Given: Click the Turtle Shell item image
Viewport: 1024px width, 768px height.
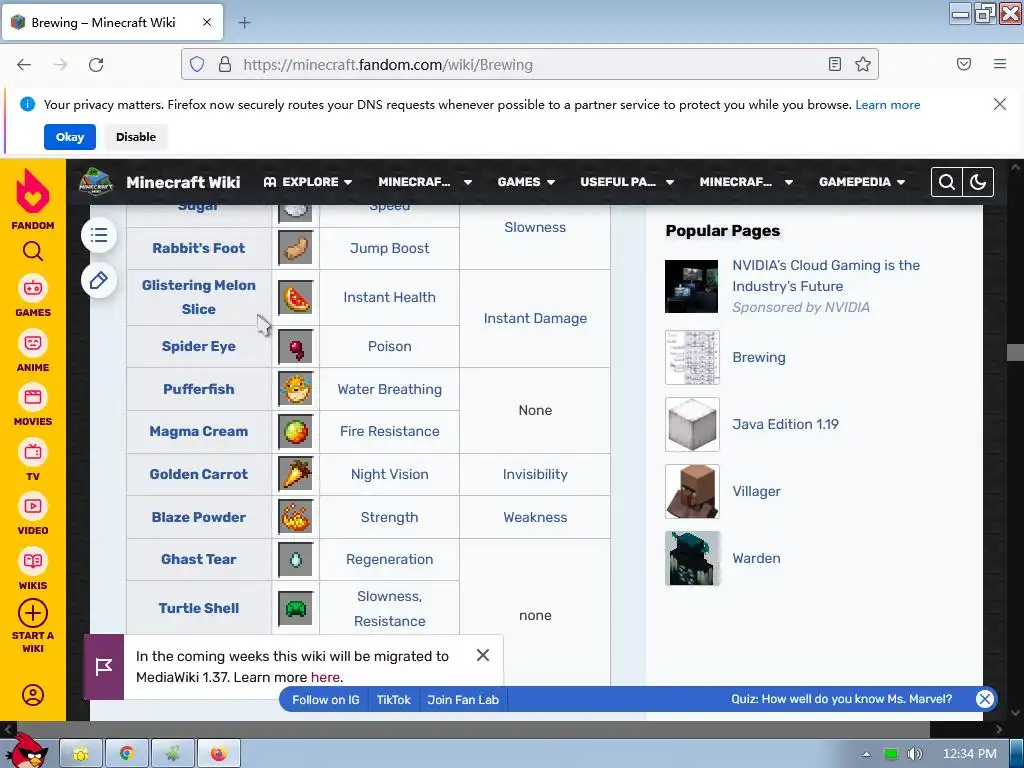Looking at the screenshot, I should click(x=296, y=609).
